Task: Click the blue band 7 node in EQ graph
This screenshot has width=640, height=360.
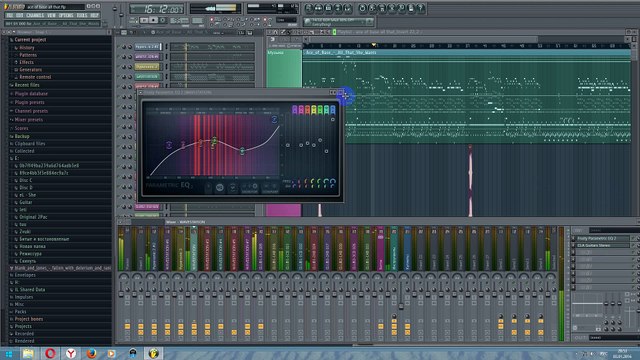Action: [274, 119]
